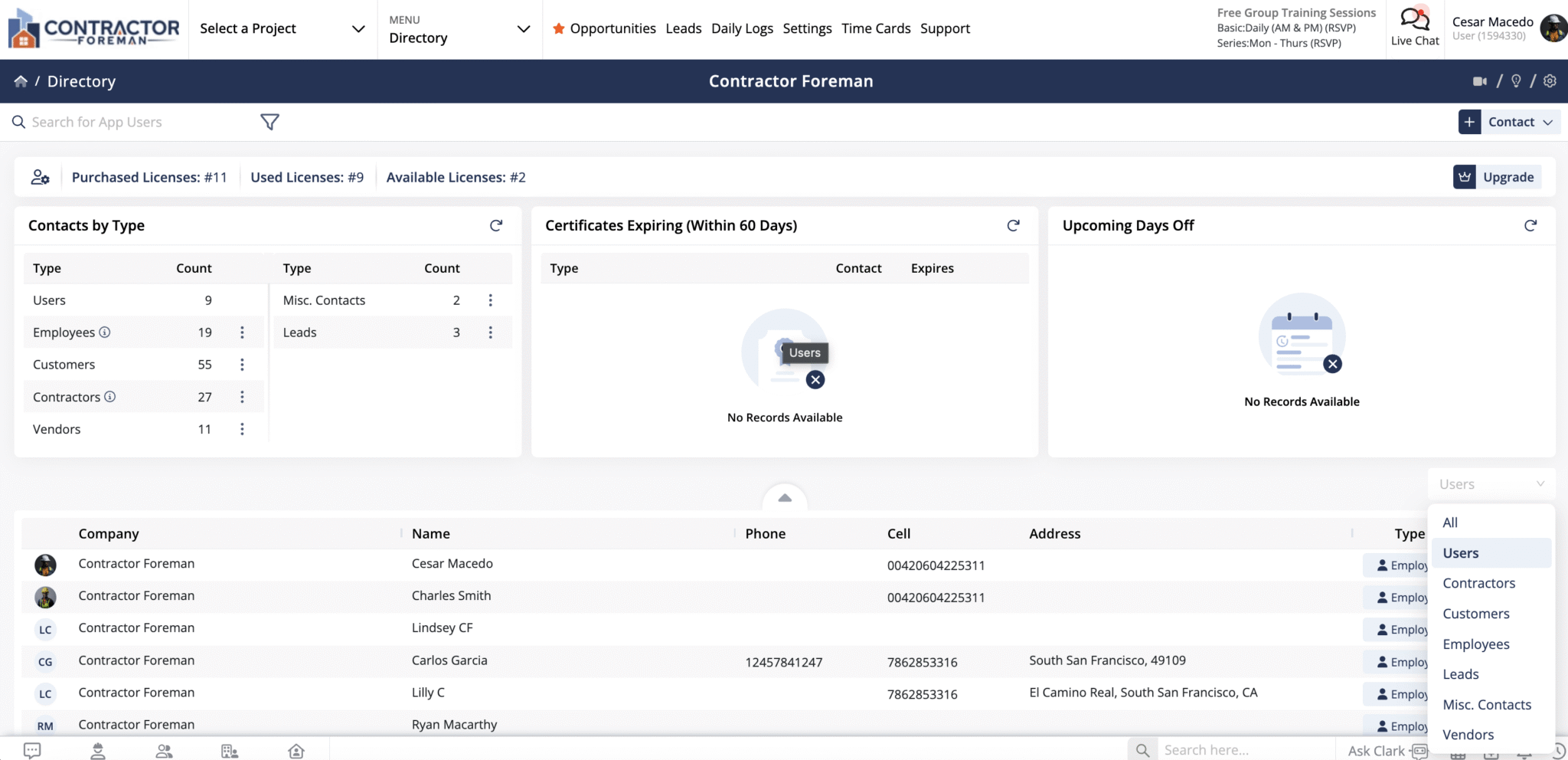The height and width of the screenshot is (760, 1568).
Task: Click the video camera help icon
Action: pos(1480,81)
